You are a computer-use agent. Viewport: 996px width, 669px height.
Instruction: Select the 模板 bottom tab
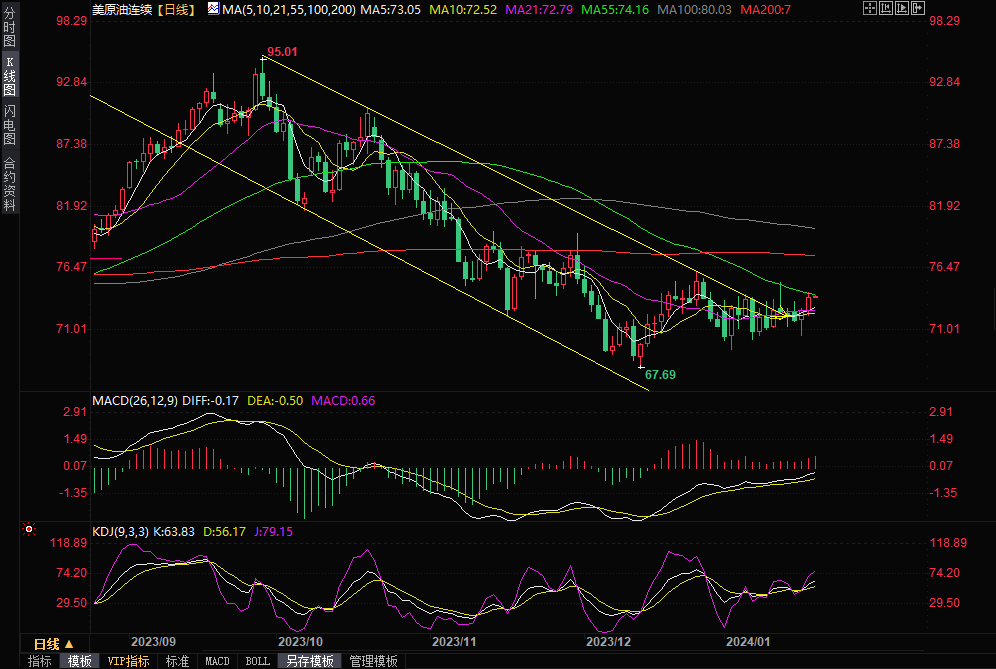point(80,661)
